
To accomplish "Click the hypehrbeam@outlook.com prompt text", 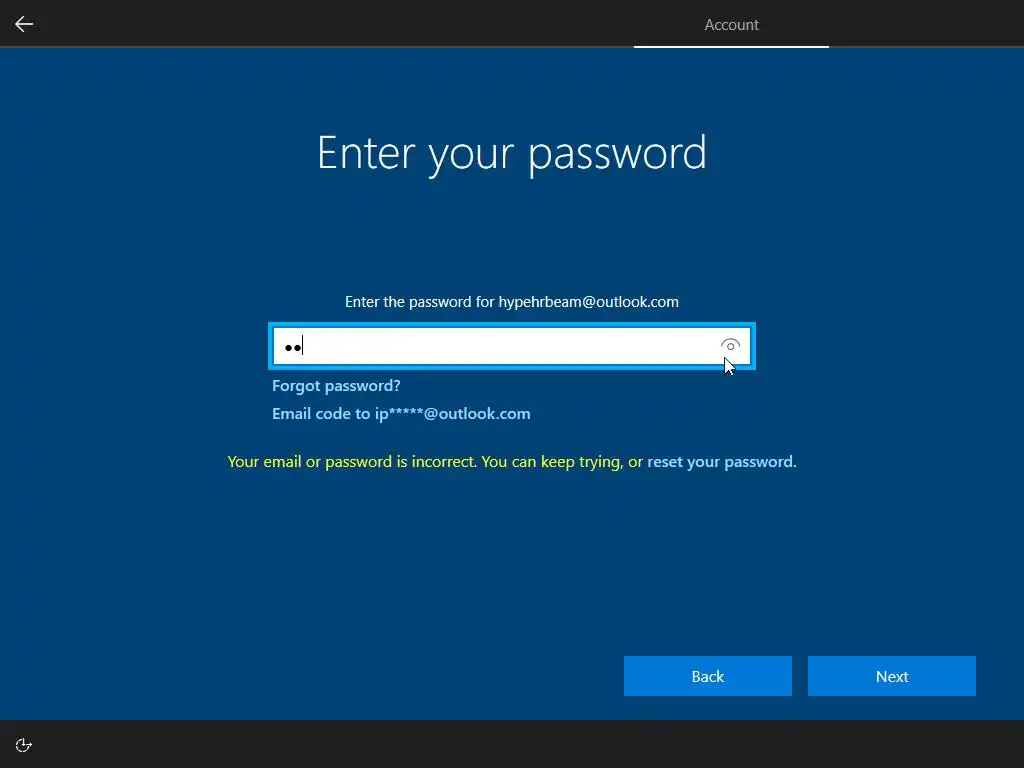I will tap(512, 302).
